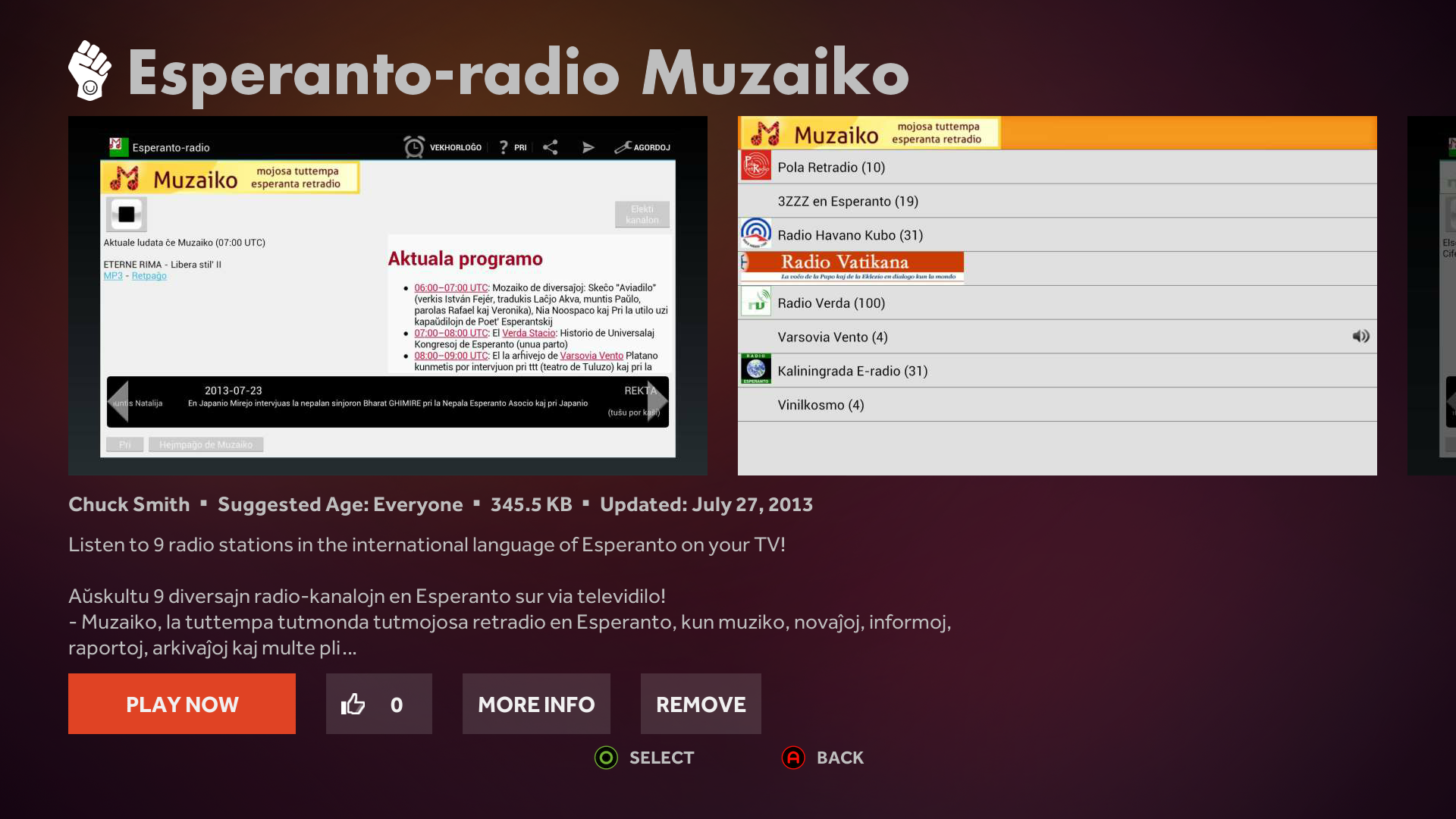The height and width of the screenshot is (819, 1456).
Task: Click the 2013-07-23 date in the ticker
Action: (x=233, y=391)
